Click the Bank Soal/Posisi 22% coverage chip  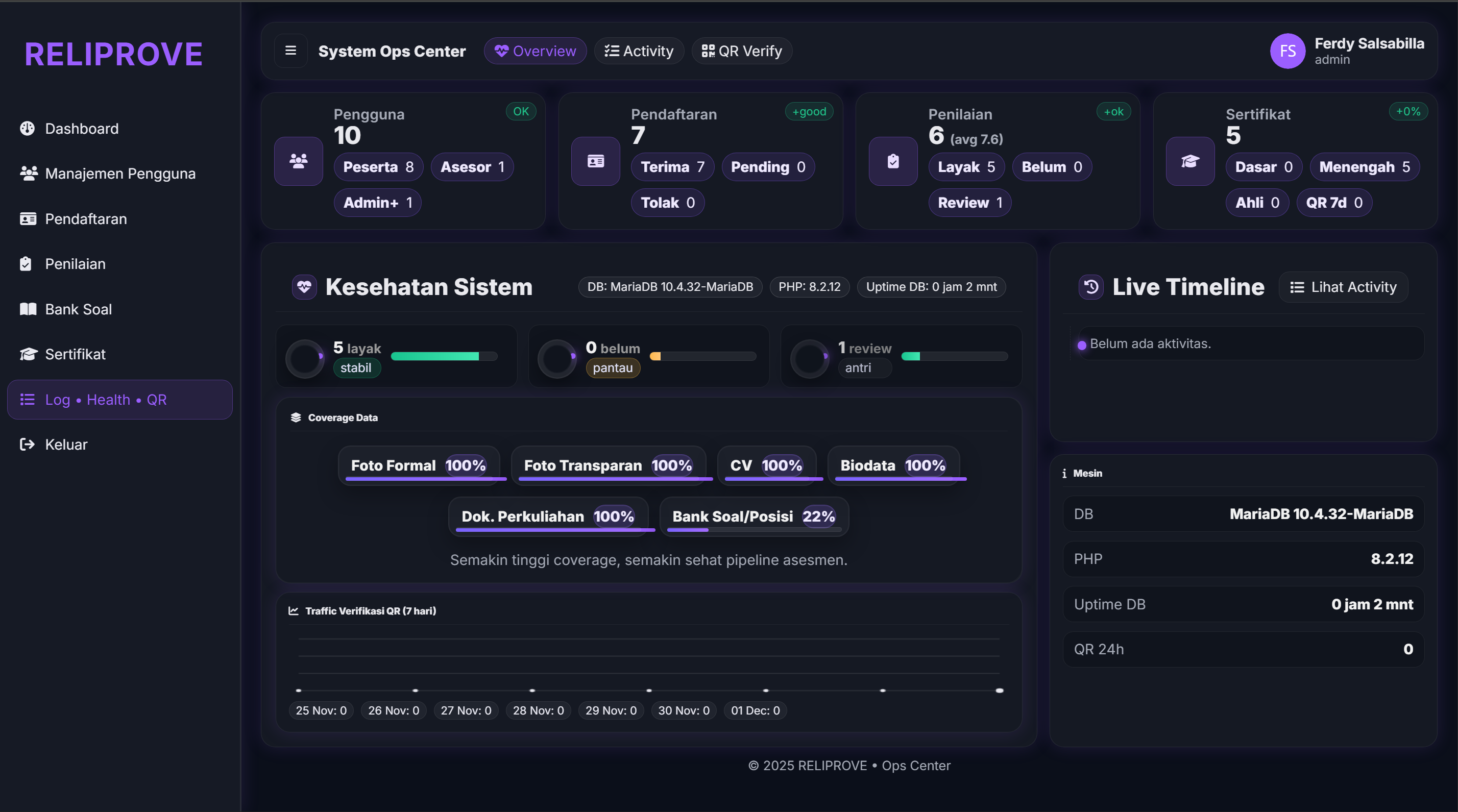click(x=754, y=516)
